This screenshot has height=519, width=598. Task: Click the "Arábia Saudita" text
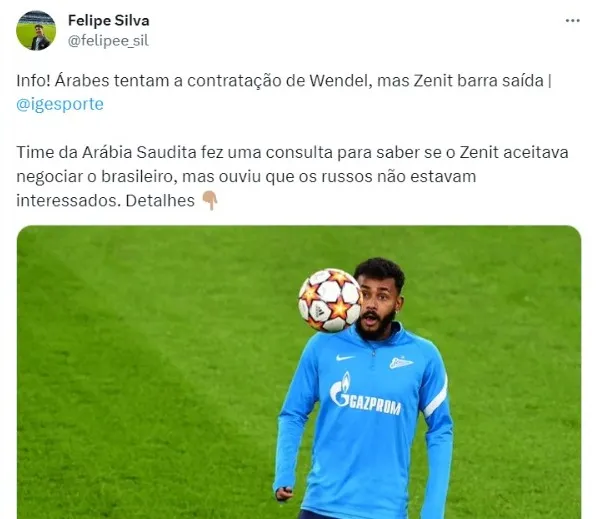point(139,152)
